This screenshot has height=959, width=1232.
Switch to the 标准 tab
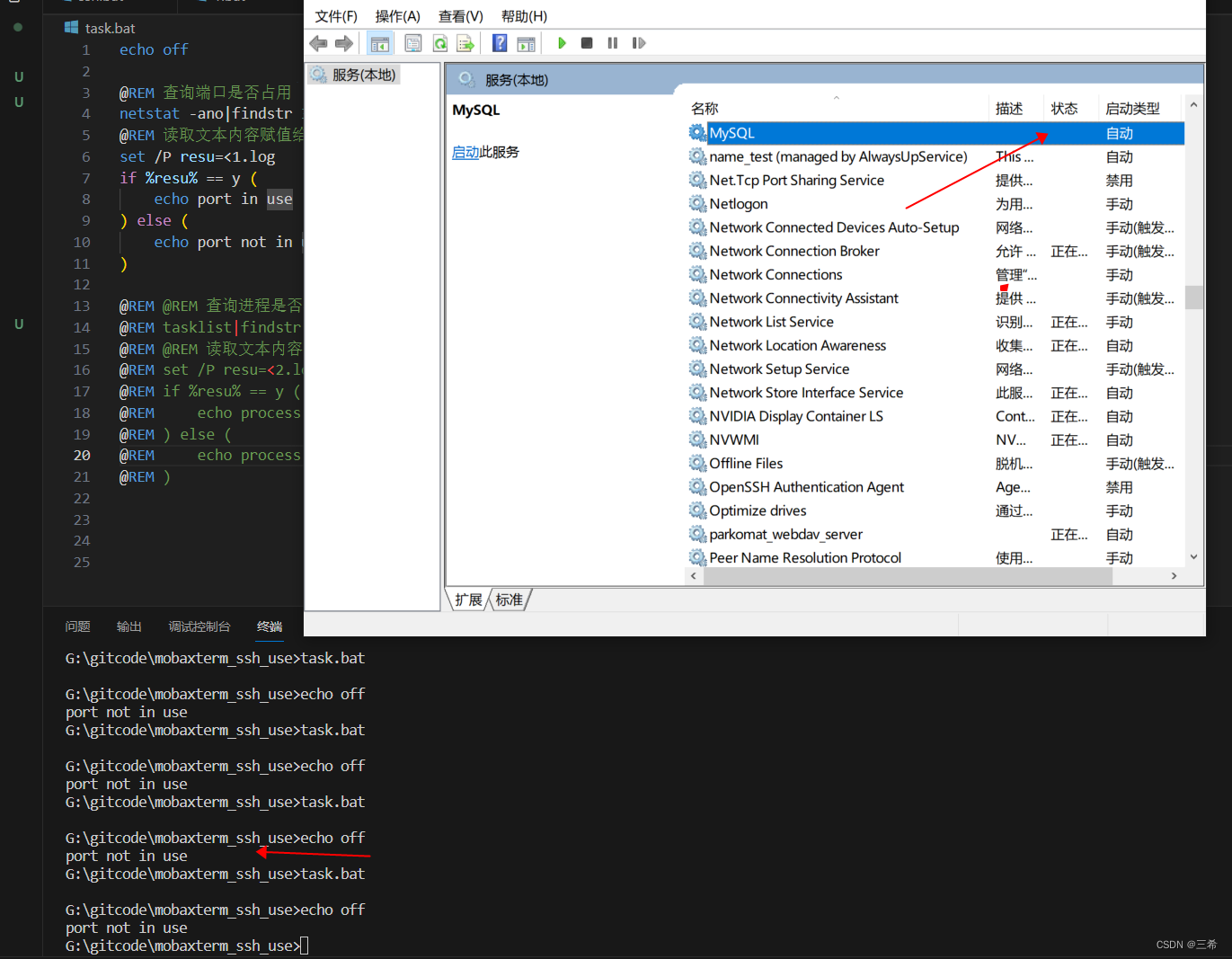(510, 599)
